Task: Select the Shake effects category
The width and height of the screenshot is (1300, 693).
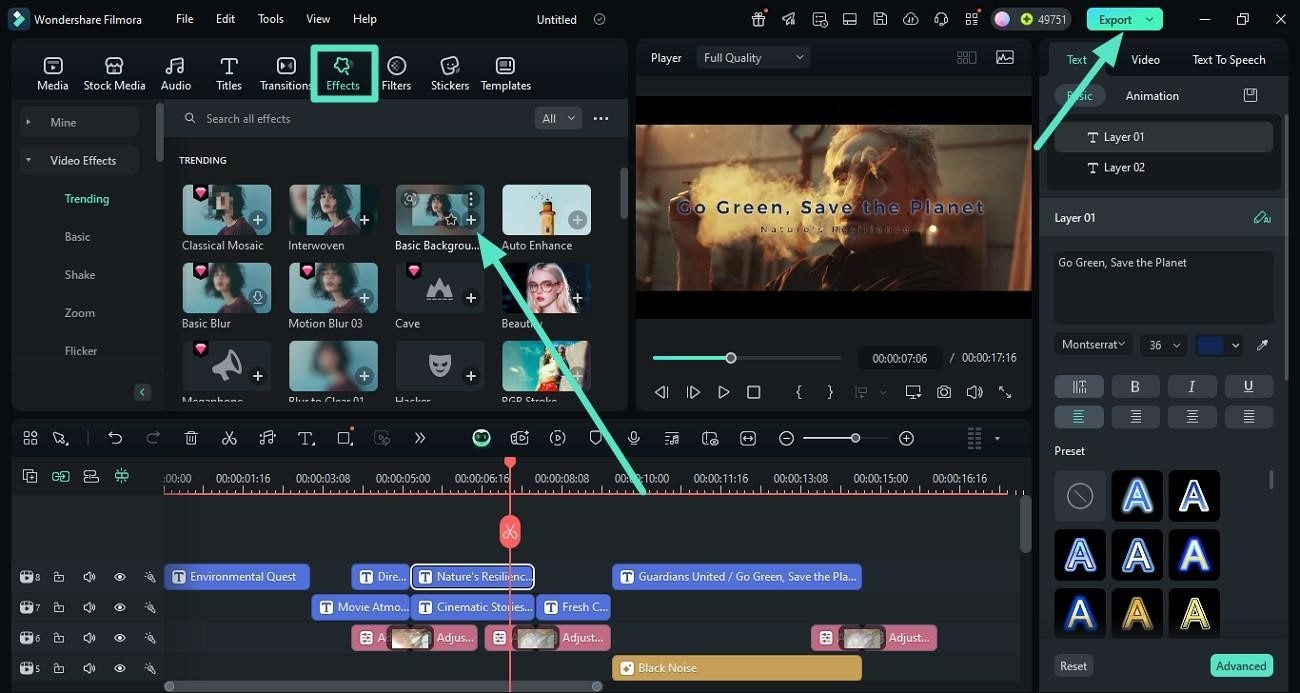Action: coord(80,275)
